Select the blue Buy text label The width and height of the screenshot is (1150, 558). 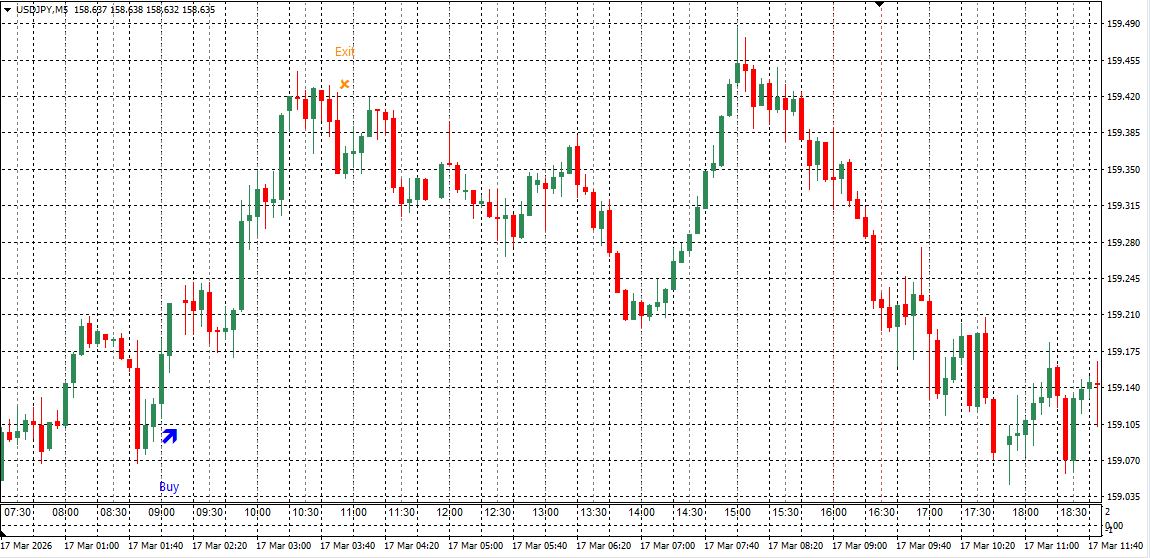click(x=169, y=487)
